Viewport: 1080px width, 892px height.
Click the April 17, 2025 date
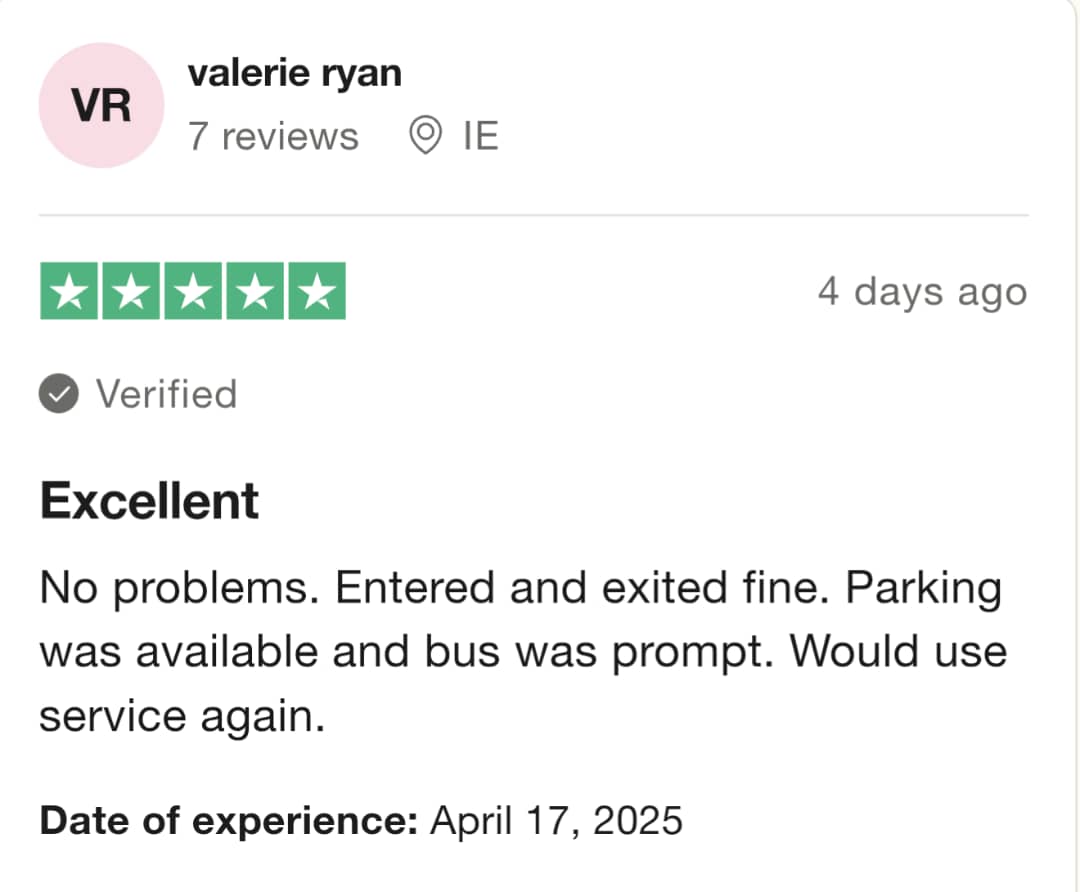click(557, 820)
